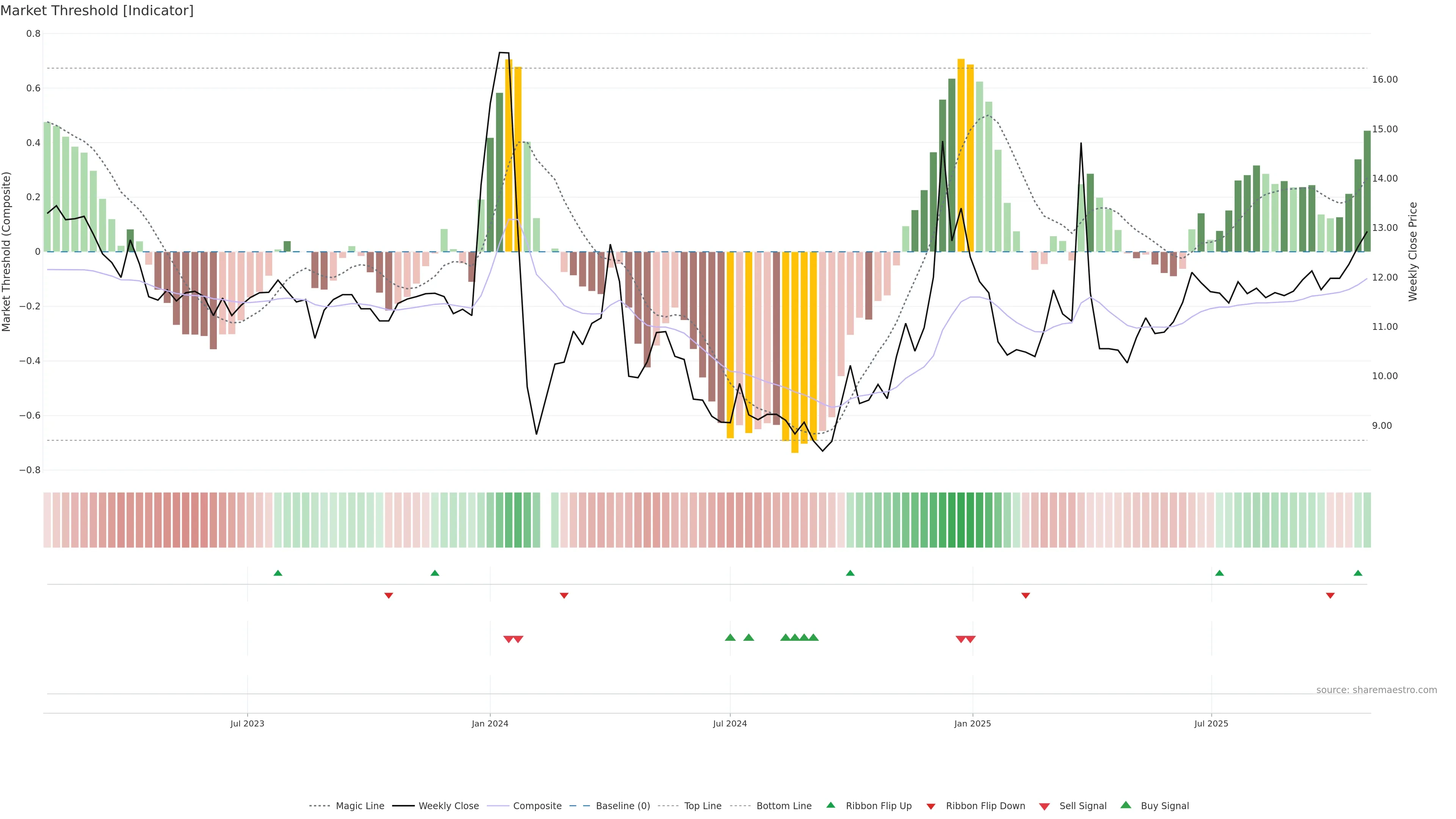Click the Buy Signal legend triangle icon
The height and width of the screenshot is (819, 1456).
[x=1125, y=805]
